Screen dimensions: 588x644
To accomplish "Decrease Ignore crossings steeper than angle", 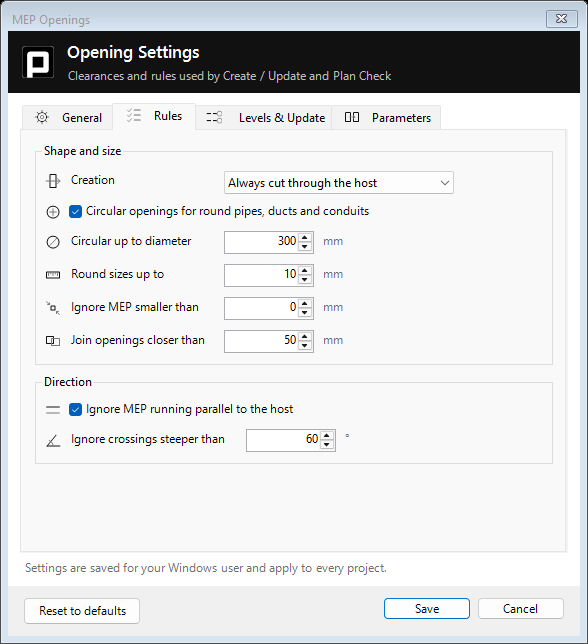I will click(326, 445).
